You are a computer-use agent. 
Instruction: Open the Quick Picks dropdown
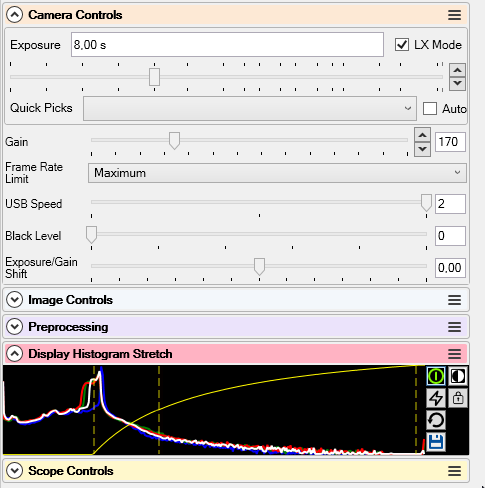250,108
